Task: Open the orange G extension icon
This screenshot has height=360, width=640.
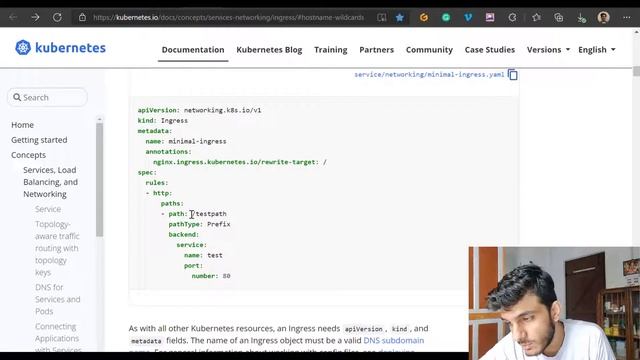Action: coord(424,17)
